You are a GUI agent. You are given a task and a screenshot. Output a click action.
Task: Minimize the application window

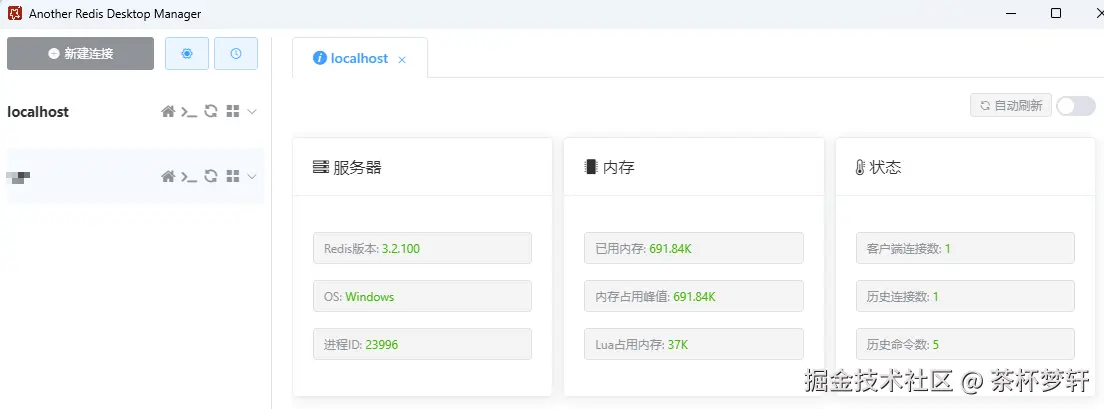(x=1012, y=13)
